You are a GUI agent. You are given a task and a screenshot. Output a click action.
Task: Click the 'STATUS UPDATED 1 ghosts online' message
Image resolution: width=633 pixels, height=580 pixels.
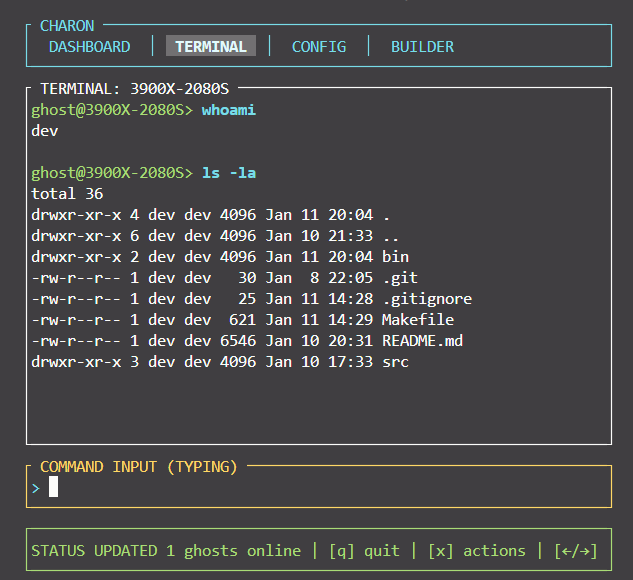pyautogui.click(x=166, y=551)
